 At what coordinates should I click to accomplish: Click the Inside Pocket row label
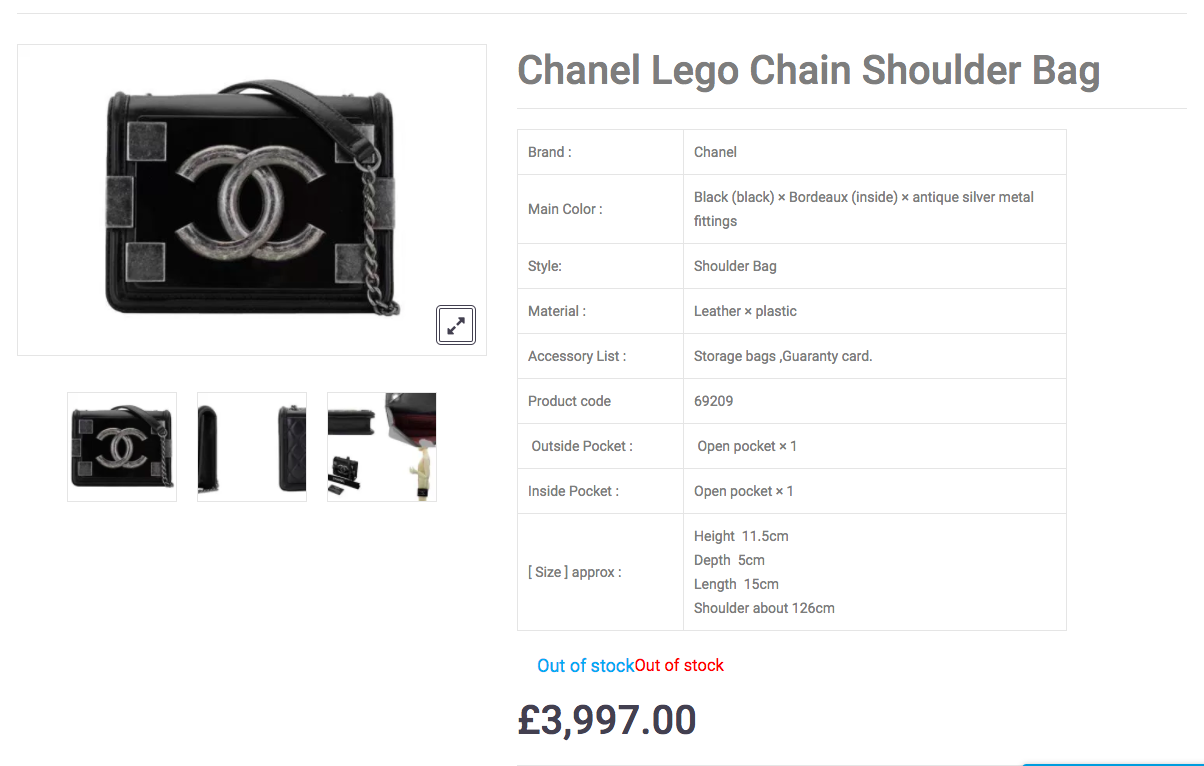pyautogui.click(x=573, y=491)
